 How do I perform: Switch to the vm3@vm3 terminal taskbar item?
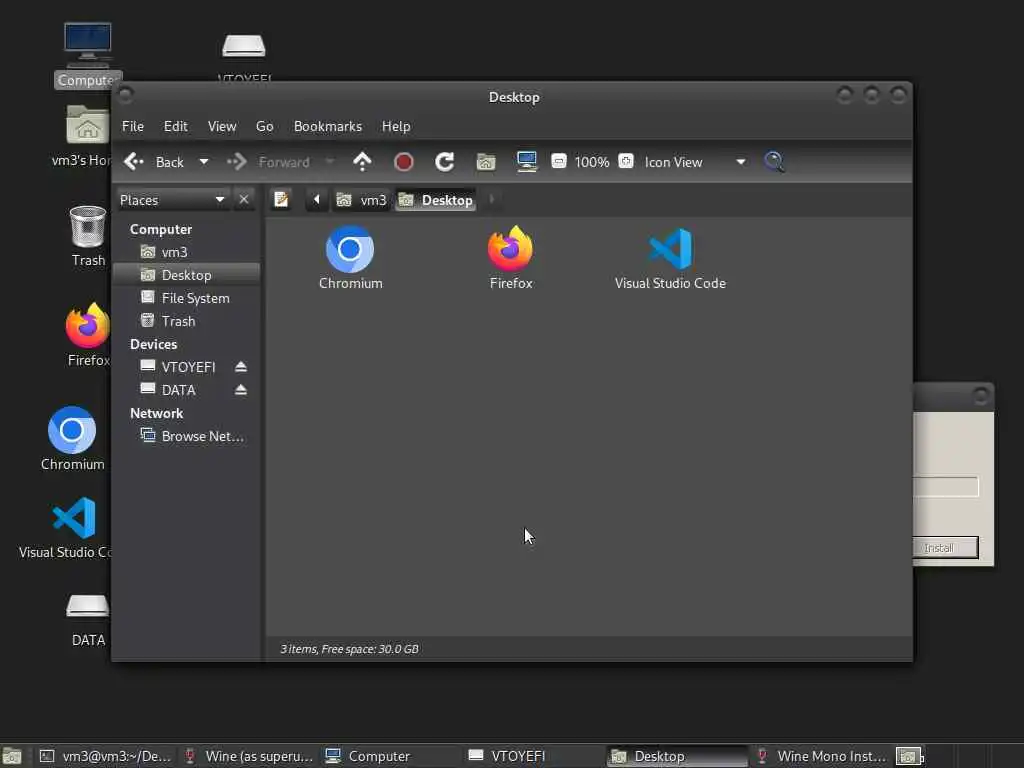(106, 756)
